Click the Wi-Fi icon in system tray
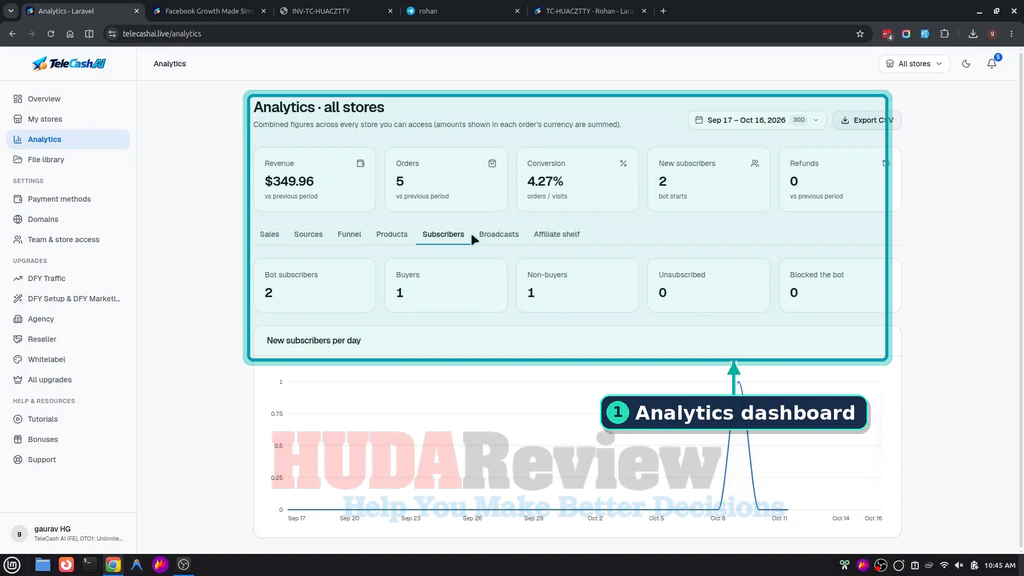This screenshot has height=576, width=1024. tap(944, 566)
